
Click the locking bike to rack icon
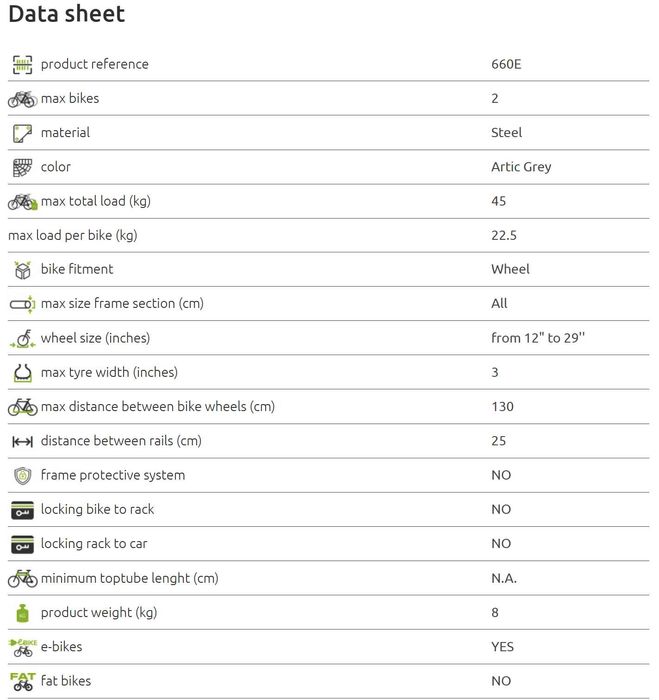click(x=22, y=510)
